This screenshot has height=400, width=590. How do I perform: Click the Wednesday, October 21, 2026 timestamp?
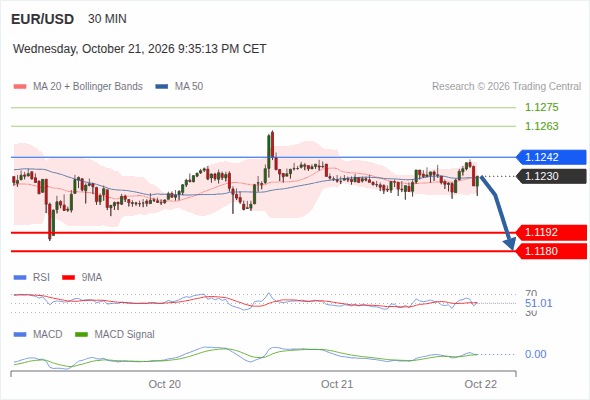pos(140,49)
